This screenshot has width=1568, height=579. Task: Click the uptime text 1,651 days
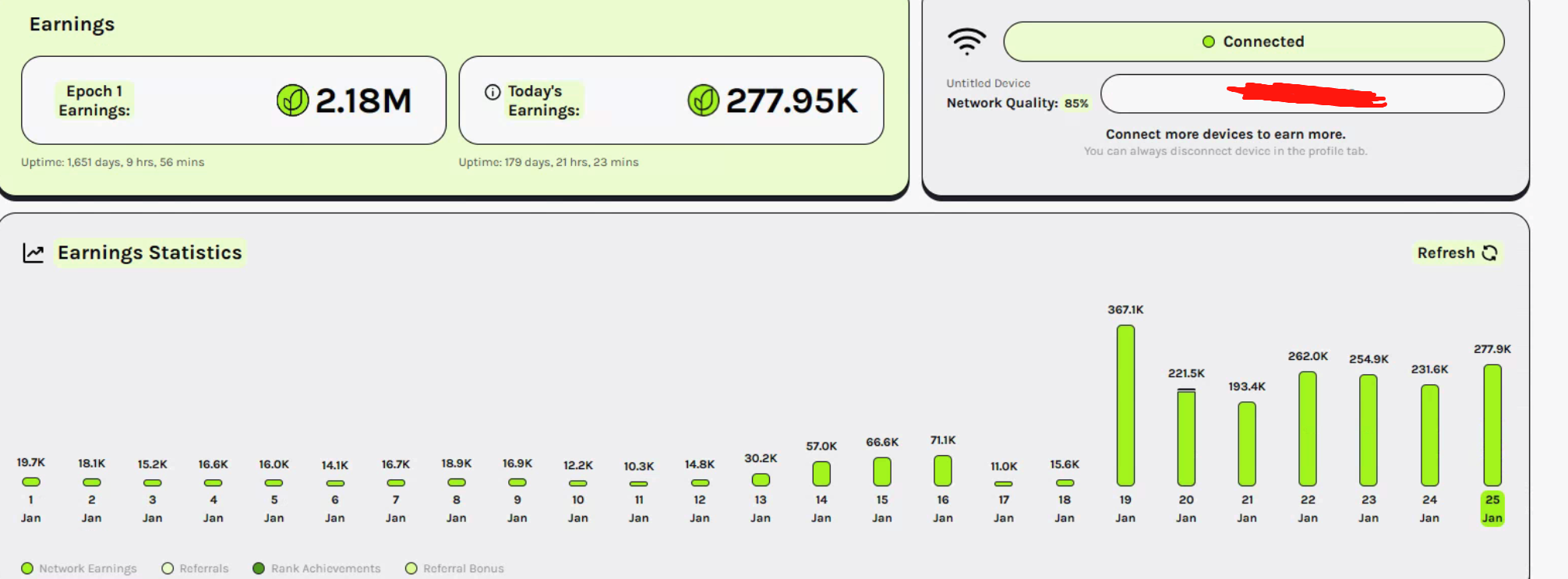point(113,162)
